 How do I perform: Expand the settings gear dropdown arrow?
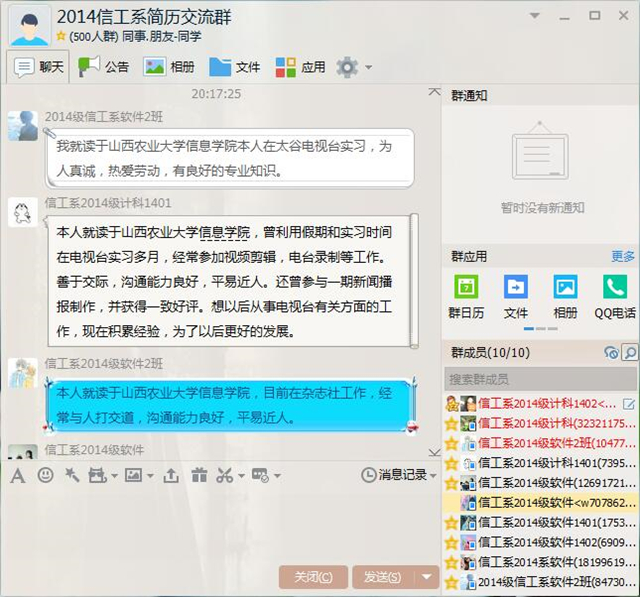pyautogui.click(x=369, y=67)
